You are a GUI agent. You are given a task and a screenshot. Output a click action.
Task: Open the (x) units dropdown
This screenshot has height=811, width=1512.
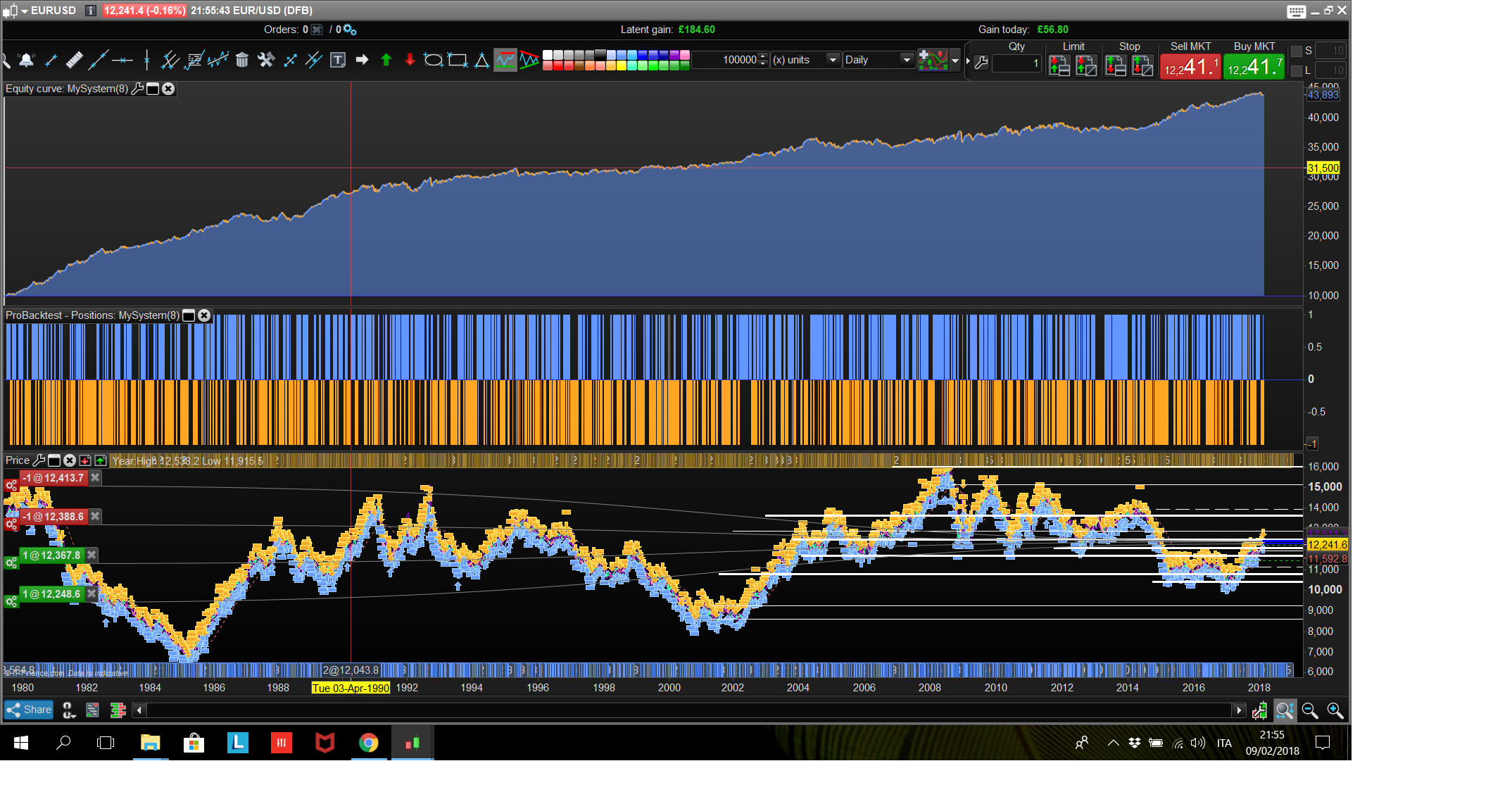833,60
